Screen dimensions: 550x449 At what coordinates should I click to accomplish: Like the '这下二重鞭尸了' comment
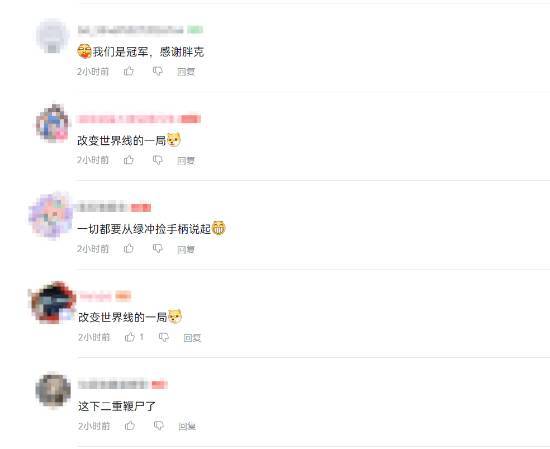click(130, 426)
